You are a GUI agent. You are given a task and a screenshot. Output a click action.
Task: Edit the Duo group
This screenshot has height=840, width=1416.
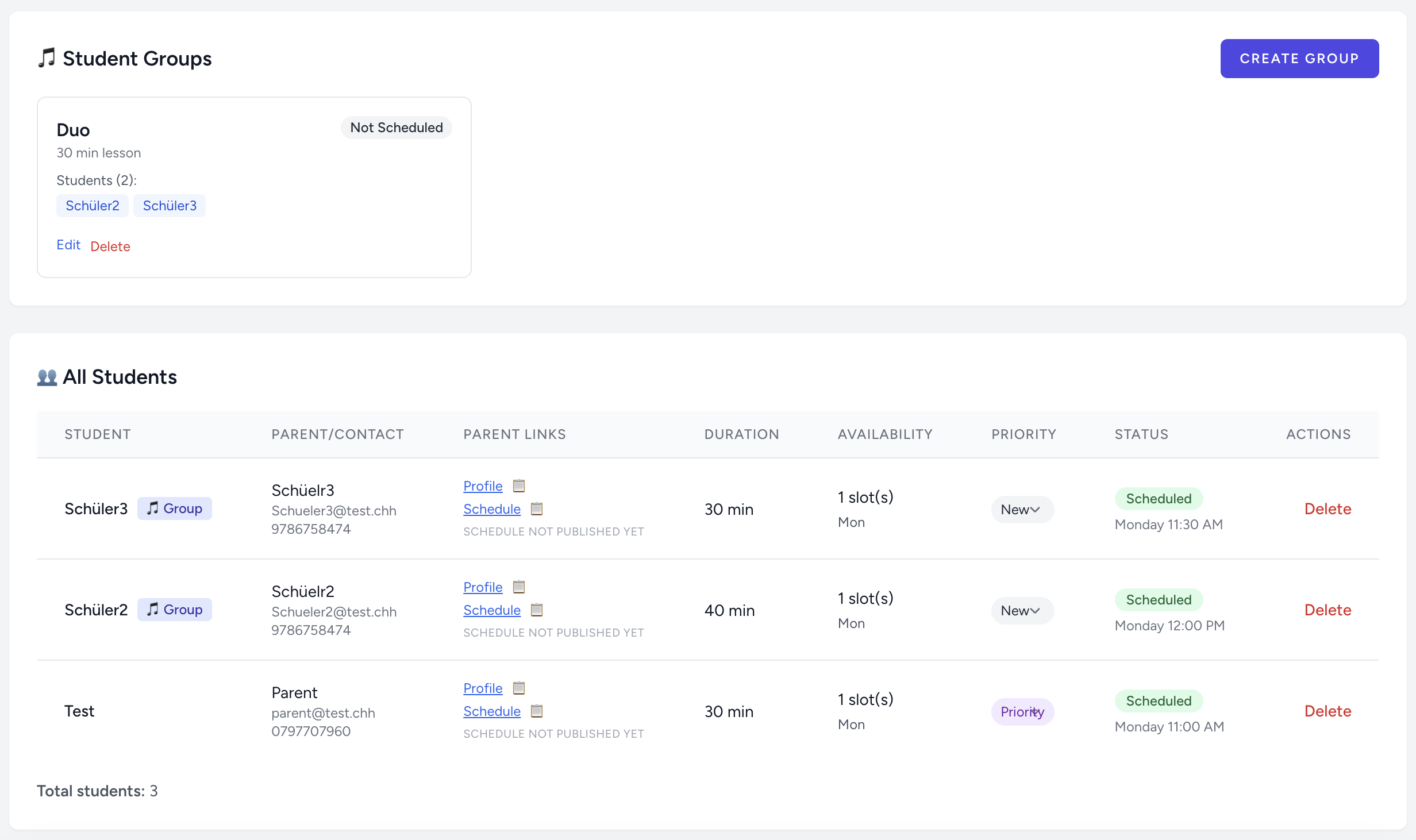(x=68, y=245)
